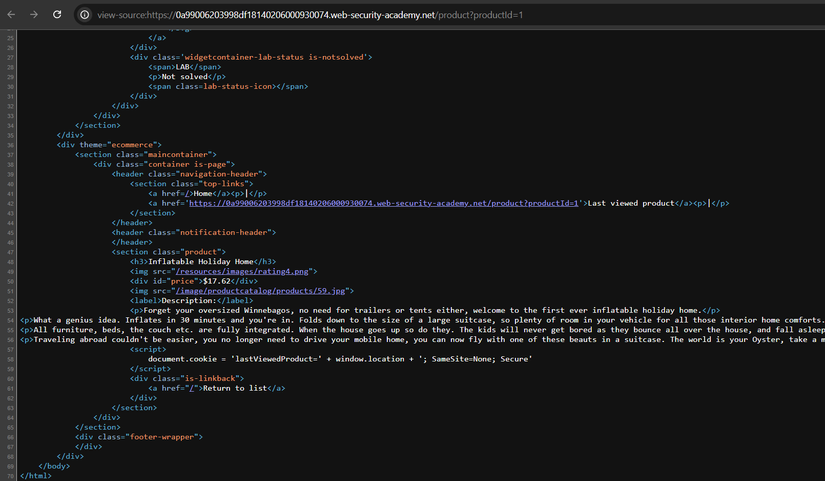Click line number 42 in the gutter
This screenshot has height=481, width=825.
coord(11,203)
